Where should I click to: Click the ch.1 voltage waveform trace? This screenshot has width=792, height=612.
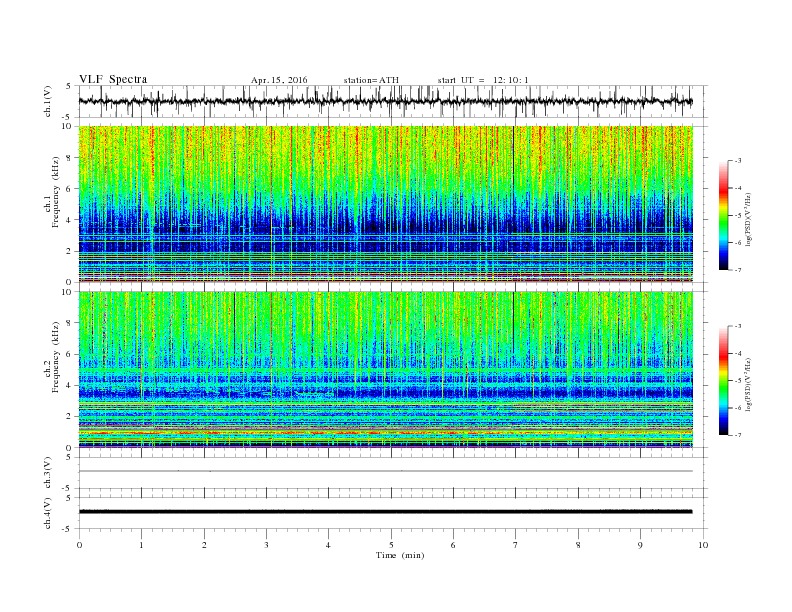pyautogui.click(x=385, y=101)
